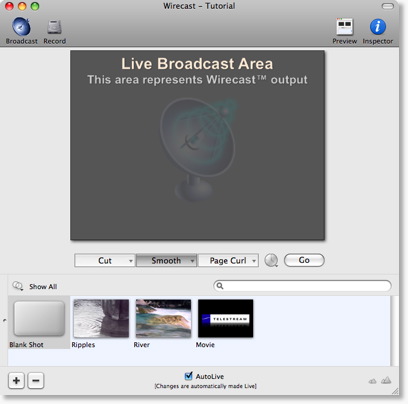Click the Record disk icon
This screenshot has height=404, width=408.
click(54, 27)
